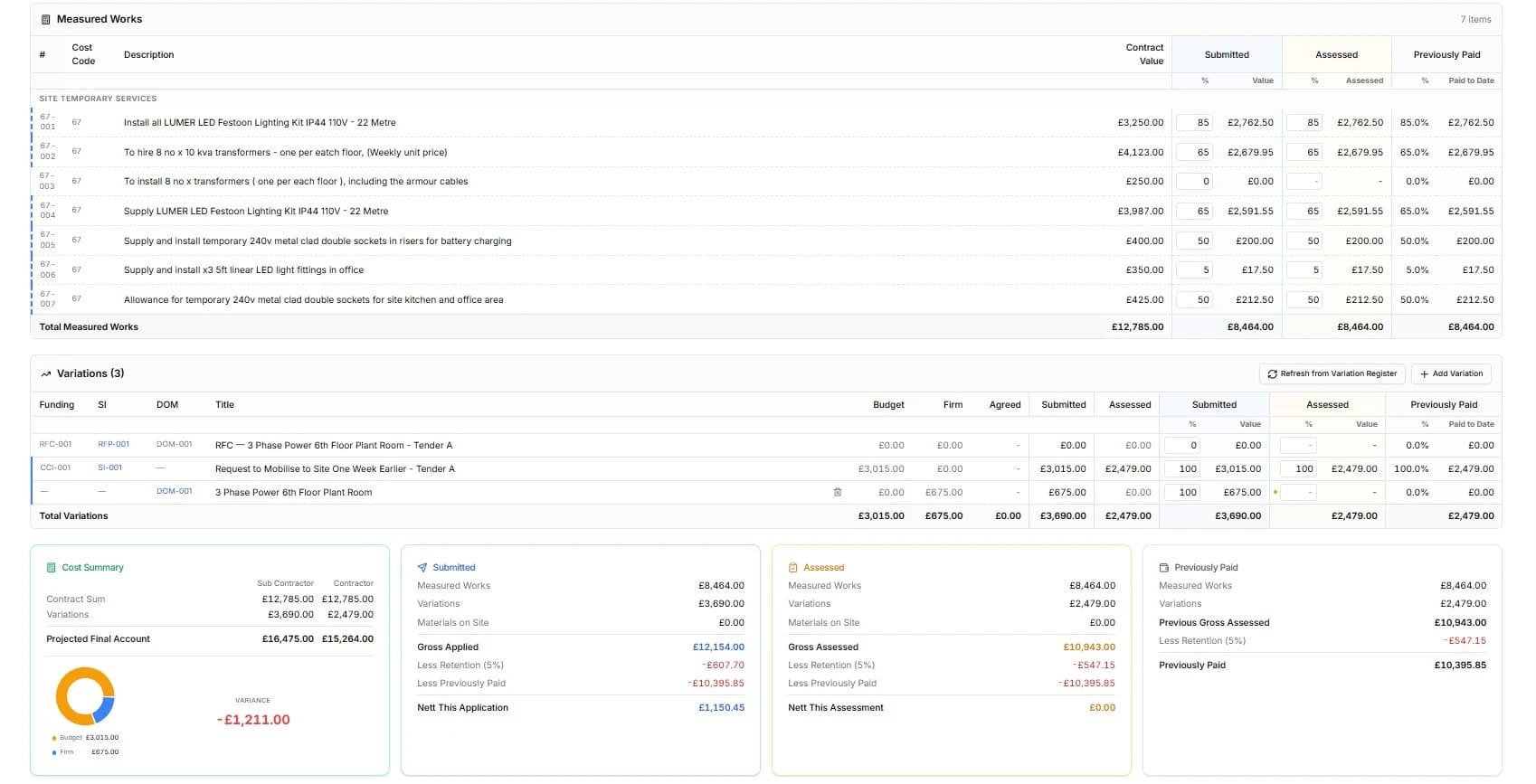The height and width of the screenshot is (784, 1536).
Task: Click the Measured Works section list icon
Action: pos(45,19)
